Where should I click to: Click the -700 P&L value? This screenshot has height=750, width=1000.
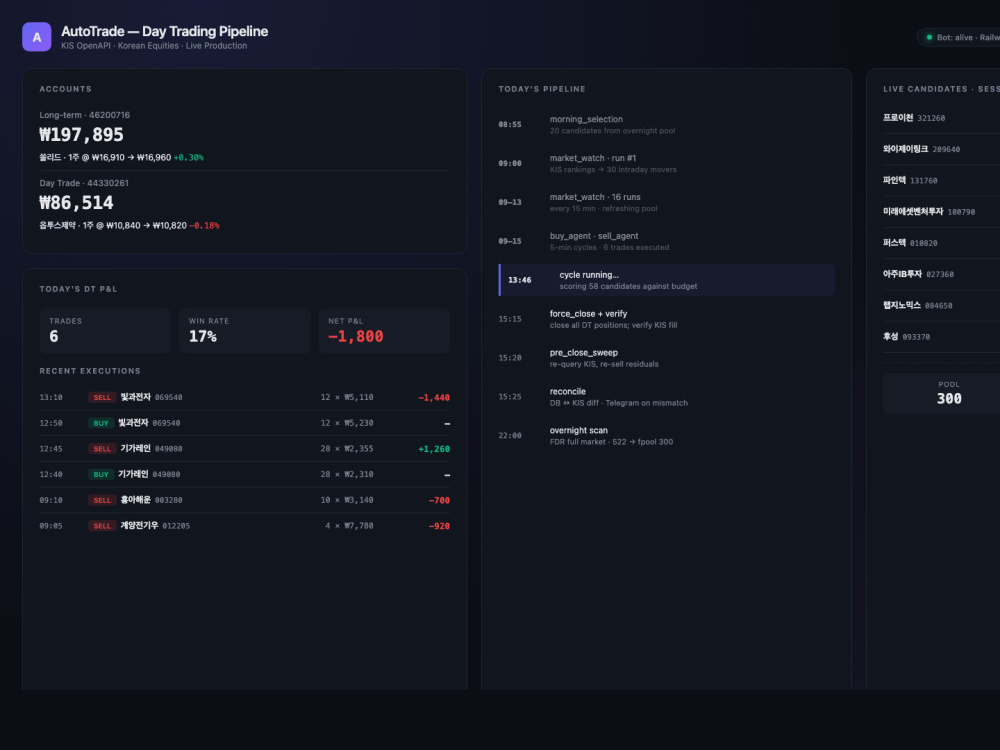439,500
